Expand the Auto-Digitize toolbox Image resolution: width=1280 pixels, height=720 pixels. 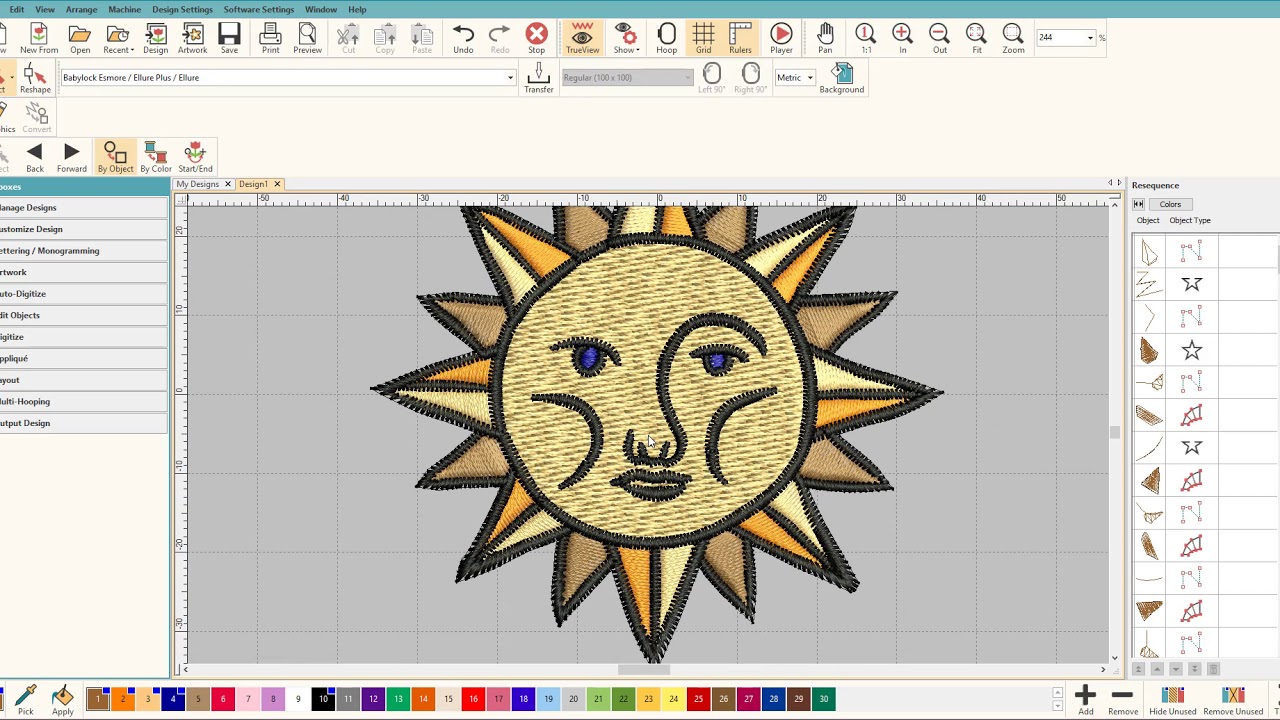coord(84,293)
